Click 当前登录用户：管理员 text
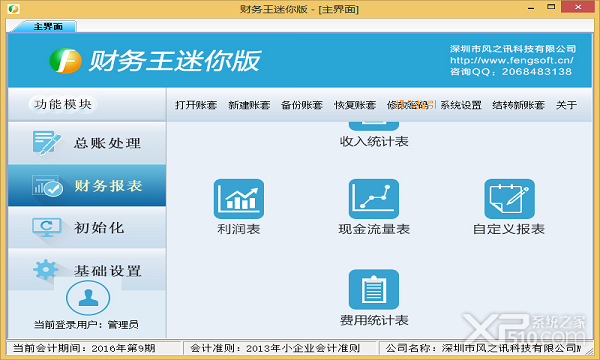600x360 pixels. point(86,325)
